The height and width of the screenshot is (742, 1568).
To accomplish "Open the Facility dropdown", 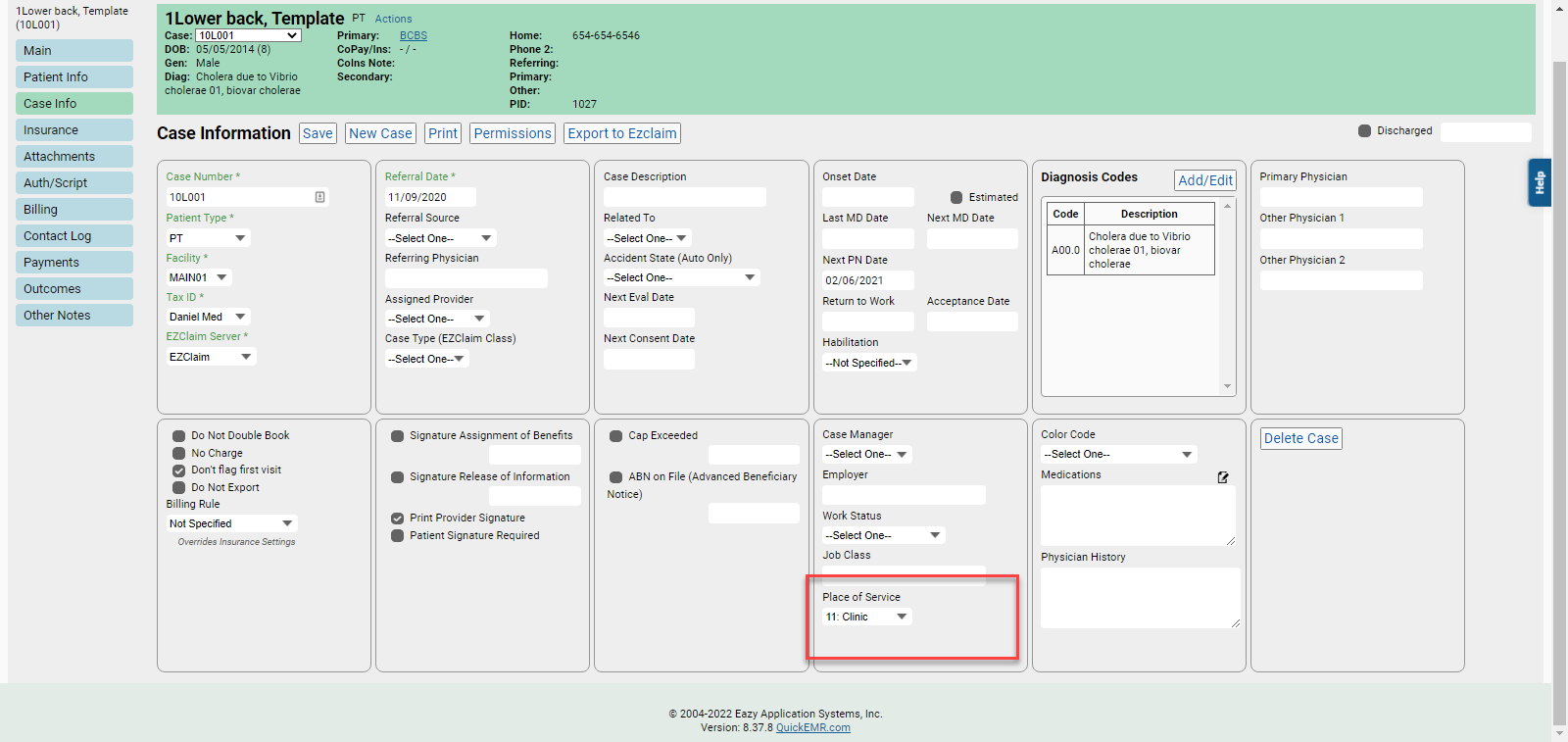I will [199, 277].
